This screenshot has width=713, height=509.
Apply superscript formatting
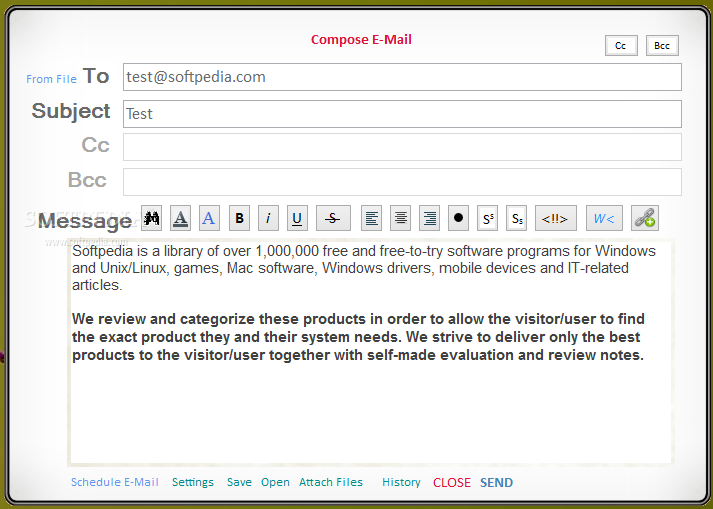point(487,218)
